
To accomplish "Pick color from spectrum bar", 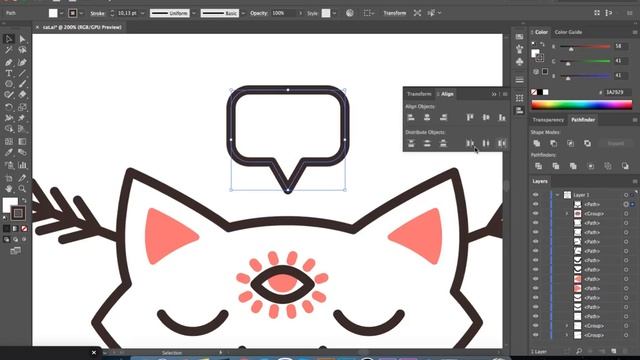I will coord(582,104).
